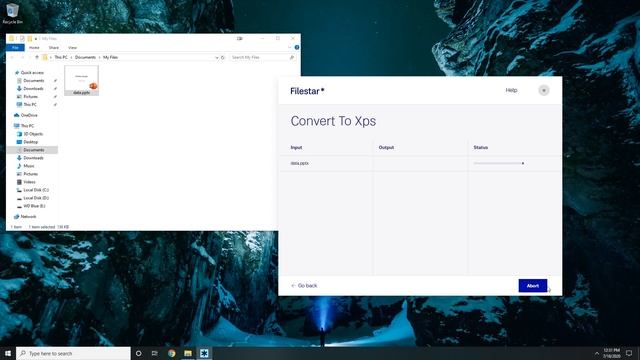Click Documents in the address breadcrumb
The height and width of the screenshot is (360, 640).
(85, 58)
